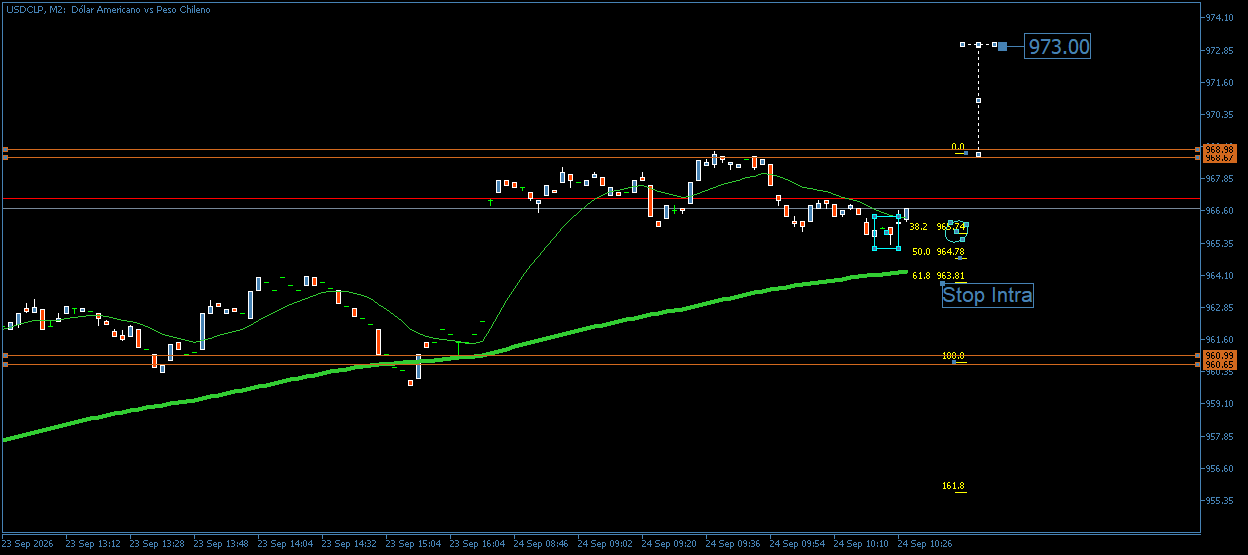Click the 964.10 price scale value
The image size is (1248, 555).
pyautogui.click(x=1220, y=275)
